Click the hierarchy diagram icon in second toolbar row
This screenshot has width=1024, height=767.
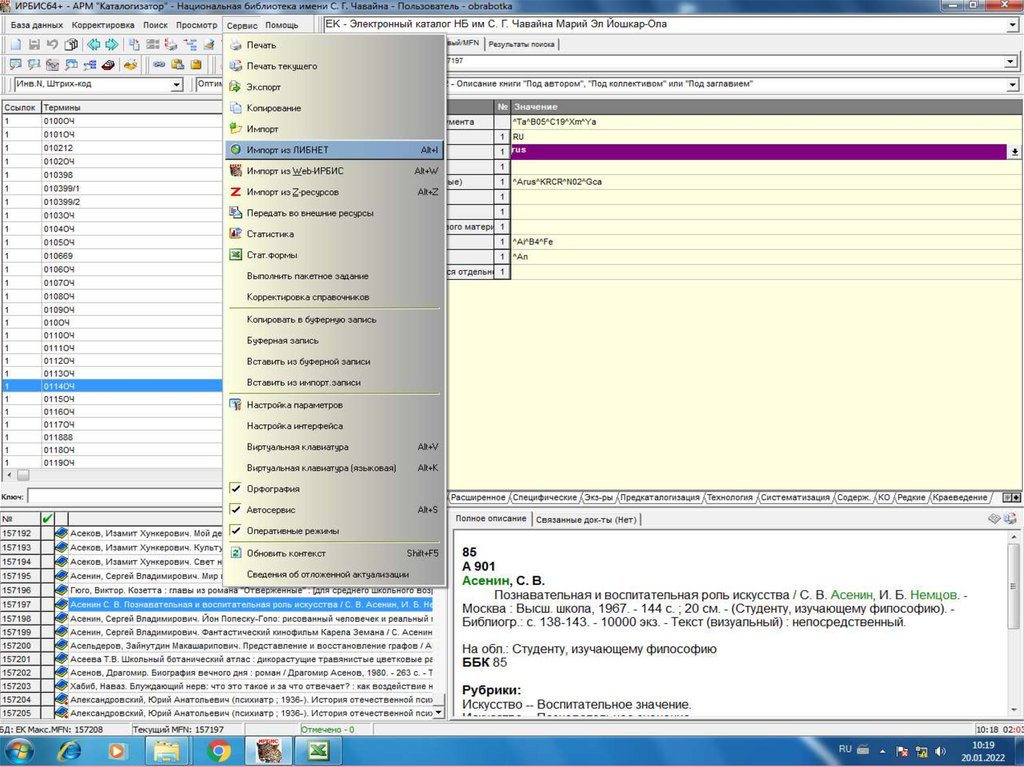[x=89, y=64]
